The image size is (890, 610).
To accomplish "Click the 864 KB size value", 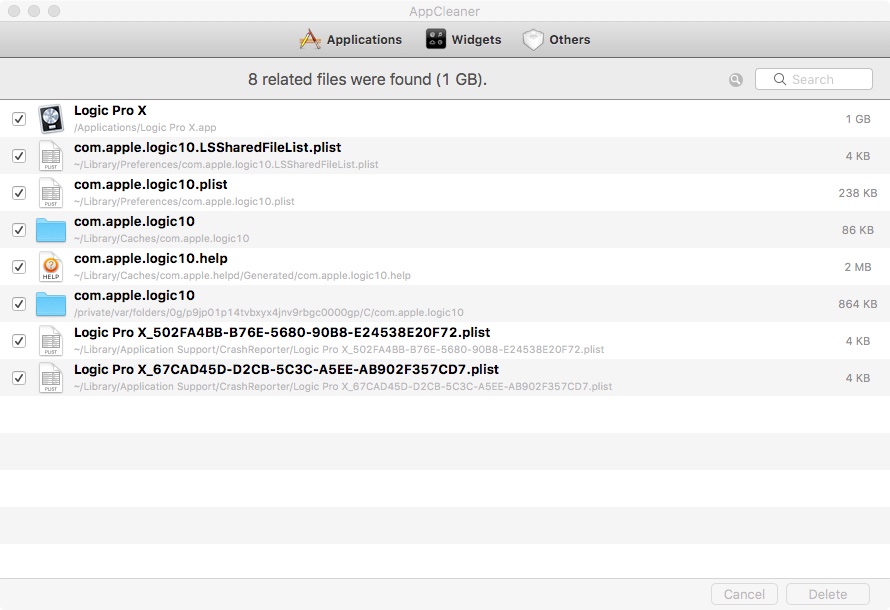I will click(858, 304).
